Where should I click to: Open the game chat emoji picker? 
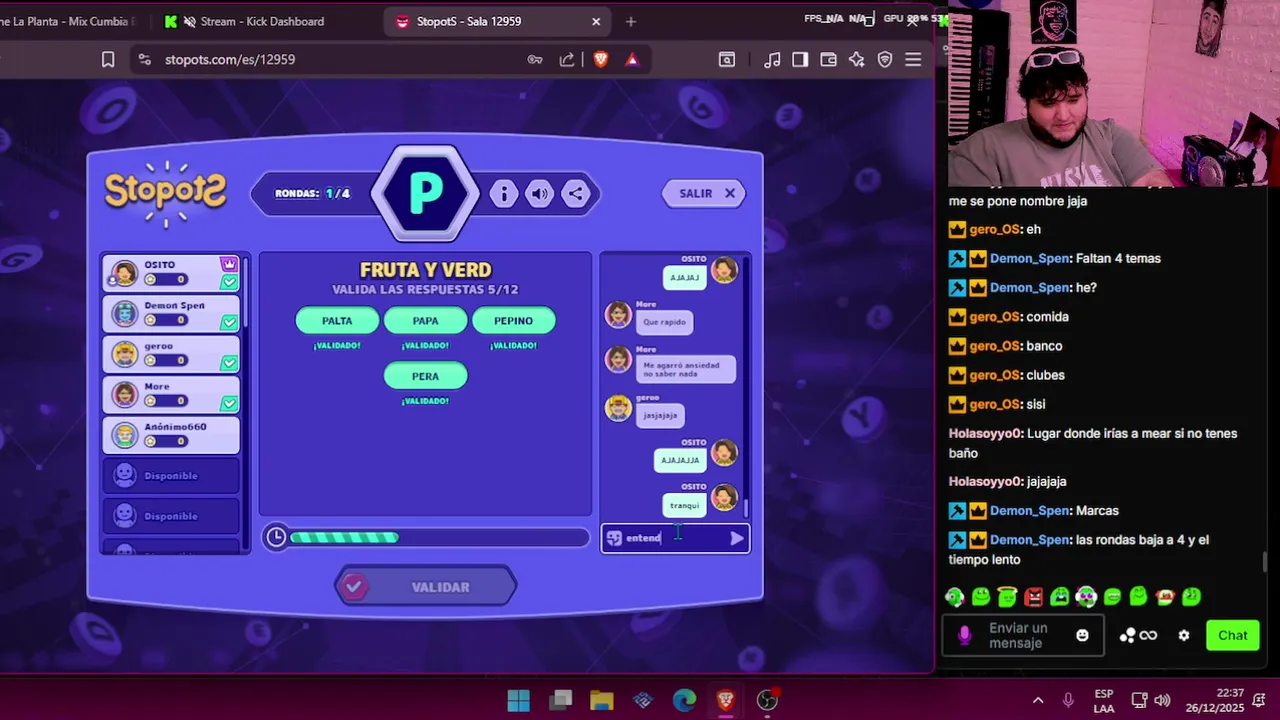(614, 538)
